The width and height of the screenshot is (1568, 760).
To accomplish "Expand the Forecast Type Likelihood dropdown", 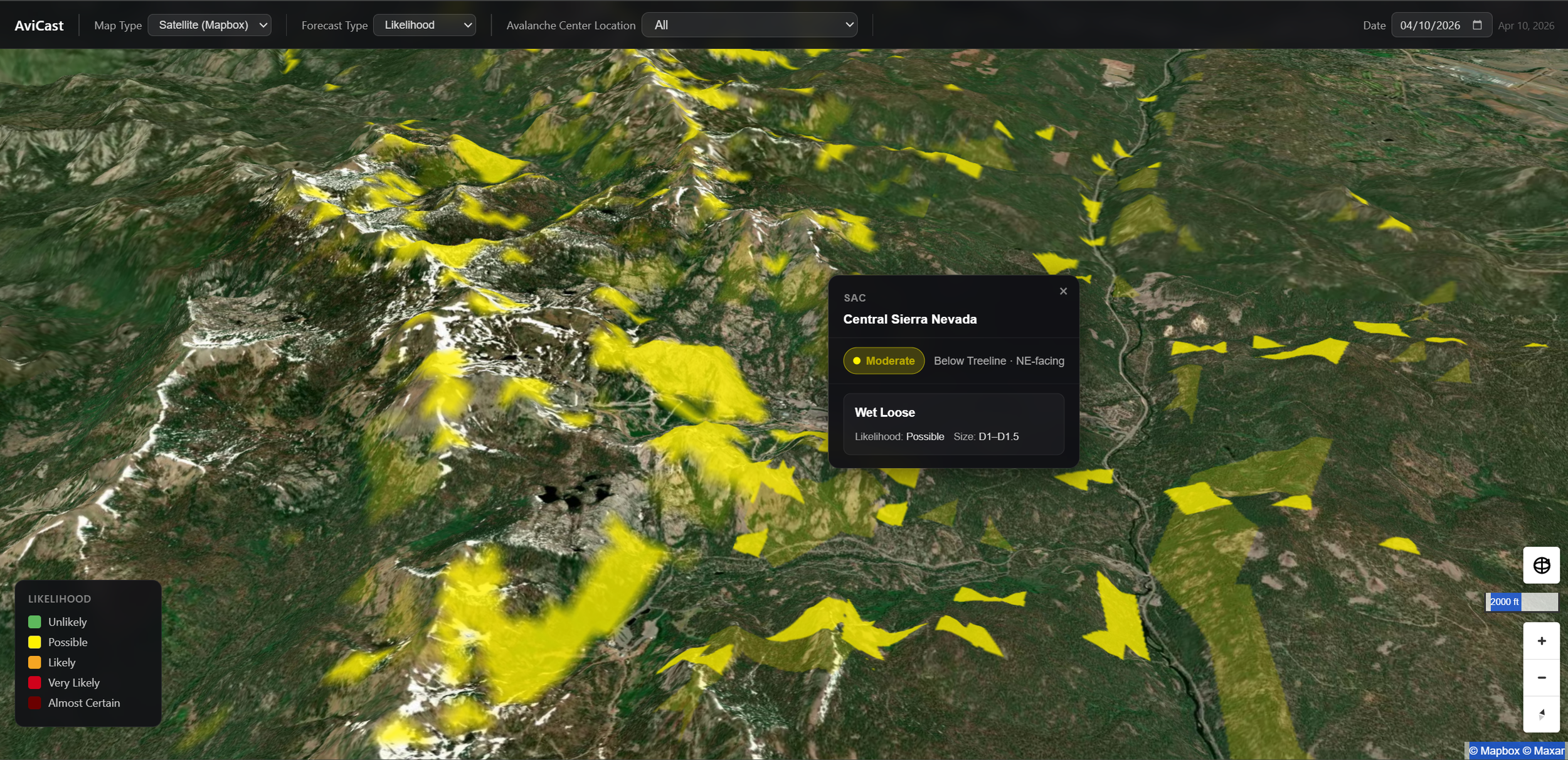I will [424, 25].
